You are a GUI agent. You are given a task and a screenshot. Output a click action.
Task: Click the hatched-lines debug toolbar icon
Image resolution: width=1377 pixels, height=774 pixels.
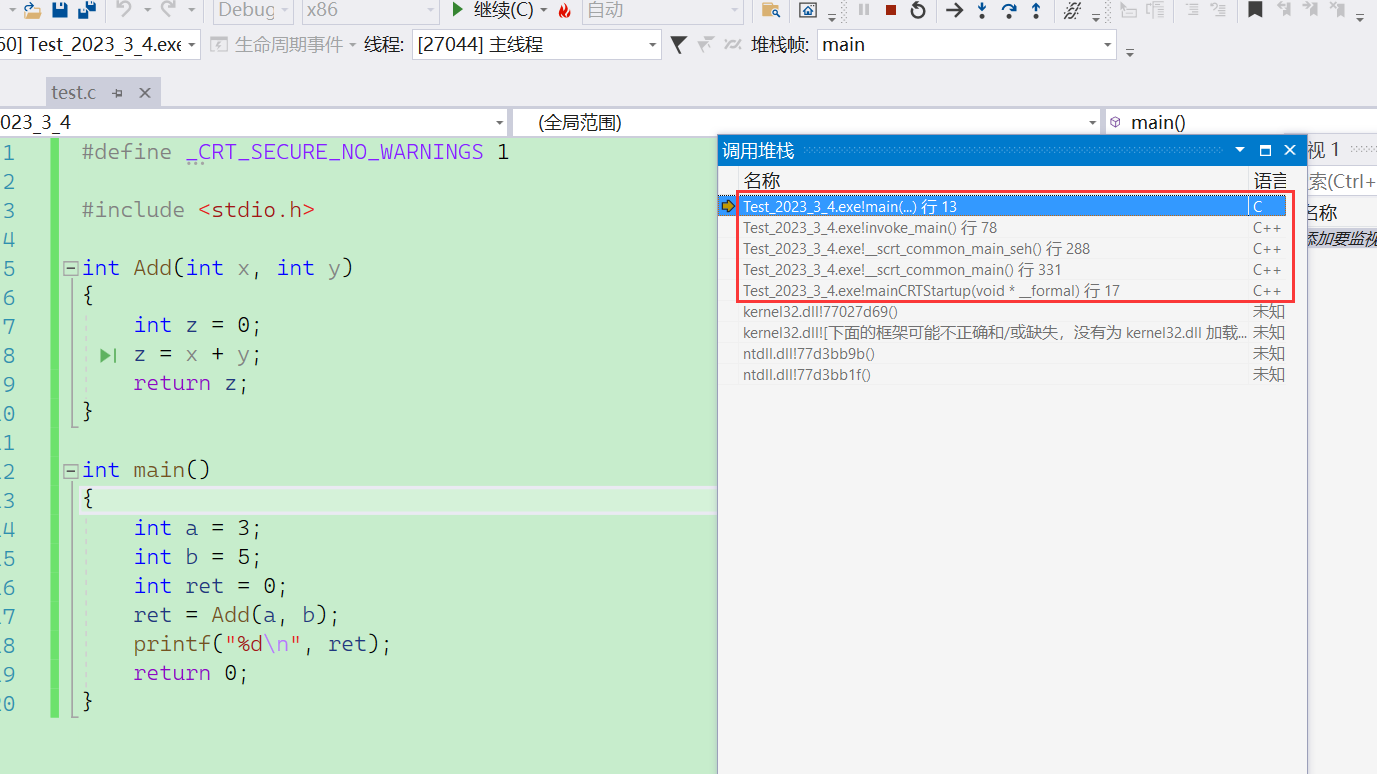(x=1072, y=10)
